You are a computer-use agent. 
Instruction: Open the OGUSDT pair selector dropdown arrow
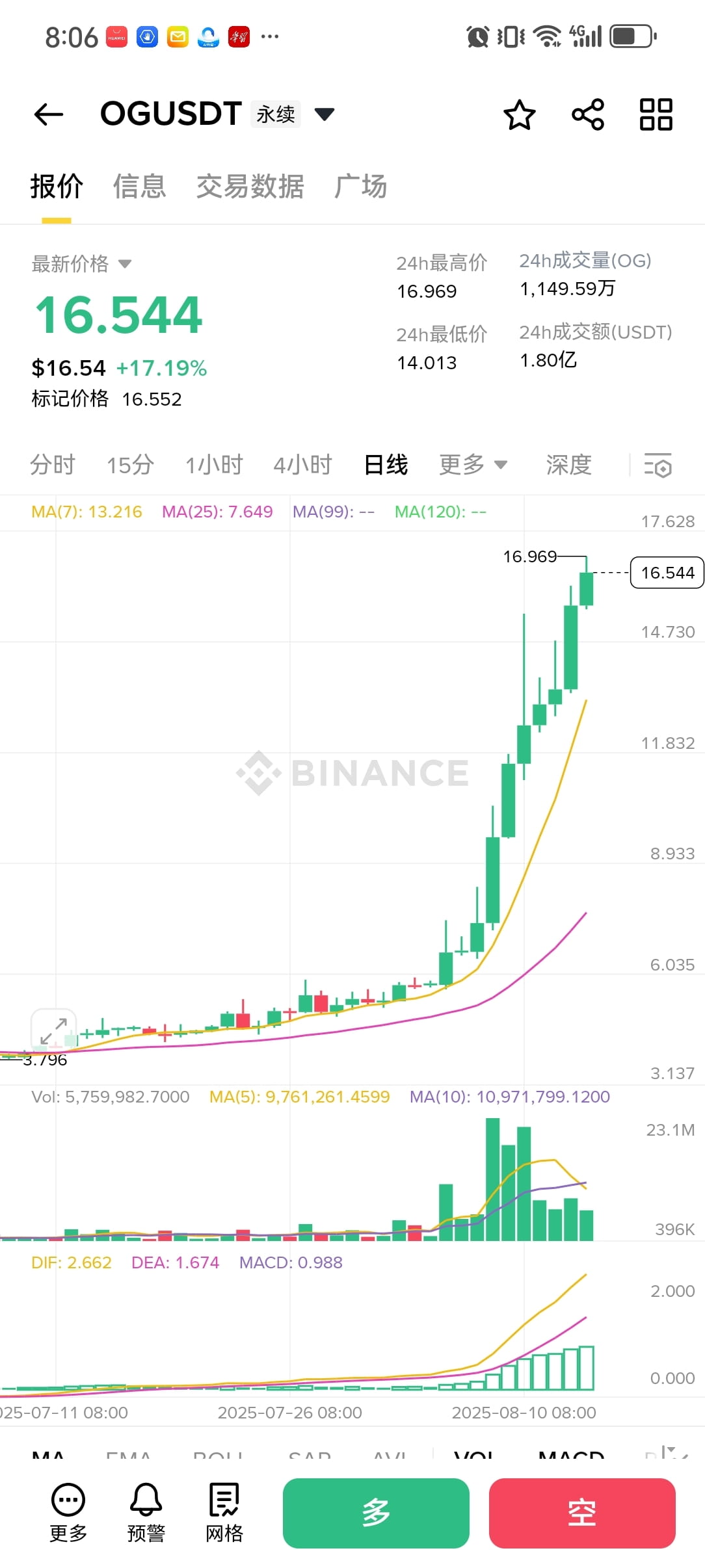pyautogui.click(x=325, y=114)
